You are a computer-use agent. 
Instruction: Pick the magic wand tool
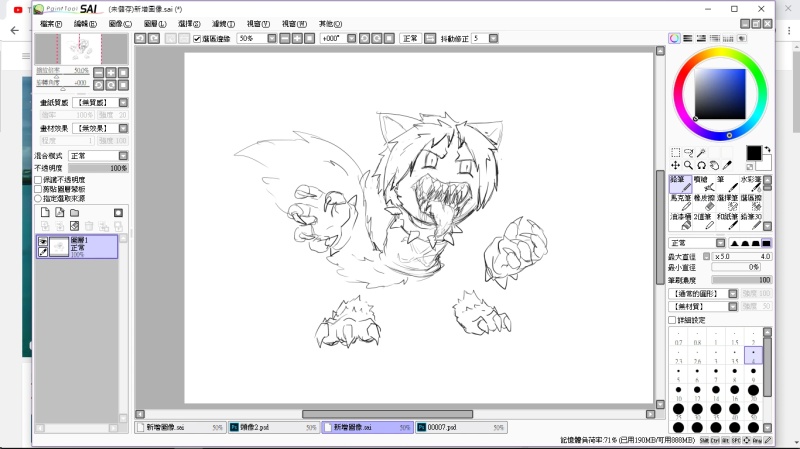point(701,153)
